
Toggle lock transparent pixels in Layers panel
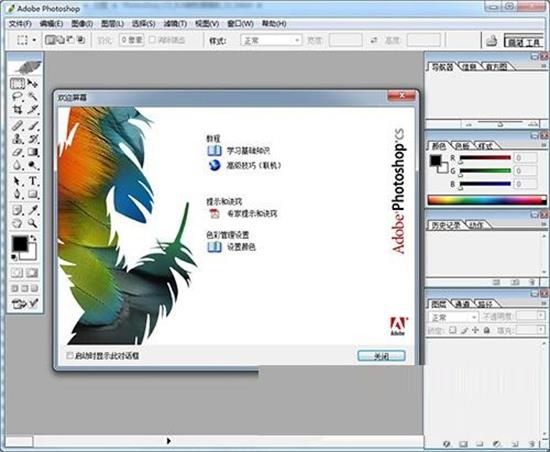453,330
